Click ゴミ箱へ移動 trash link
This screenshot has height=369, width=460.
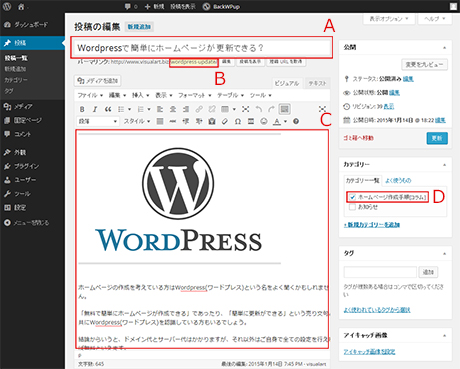[x=358, y=138]
